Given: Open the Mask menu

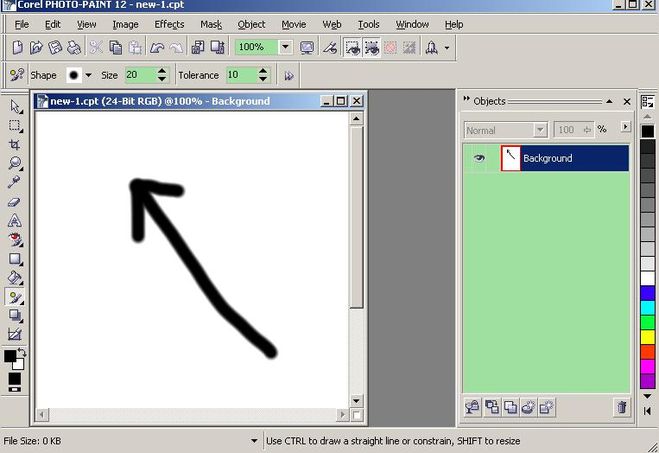Looking at the screenshot, I should tap(211, 24).
